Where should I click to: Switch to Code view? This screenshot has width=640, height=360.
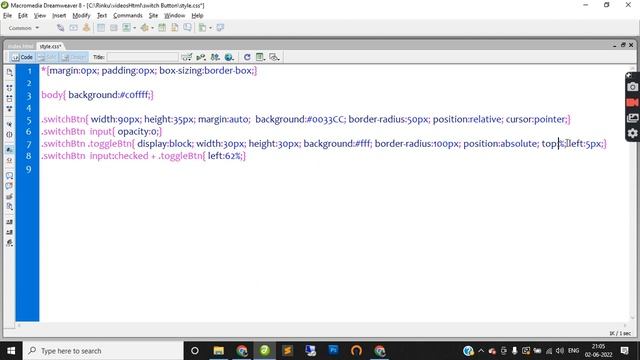tap(22, 57)
